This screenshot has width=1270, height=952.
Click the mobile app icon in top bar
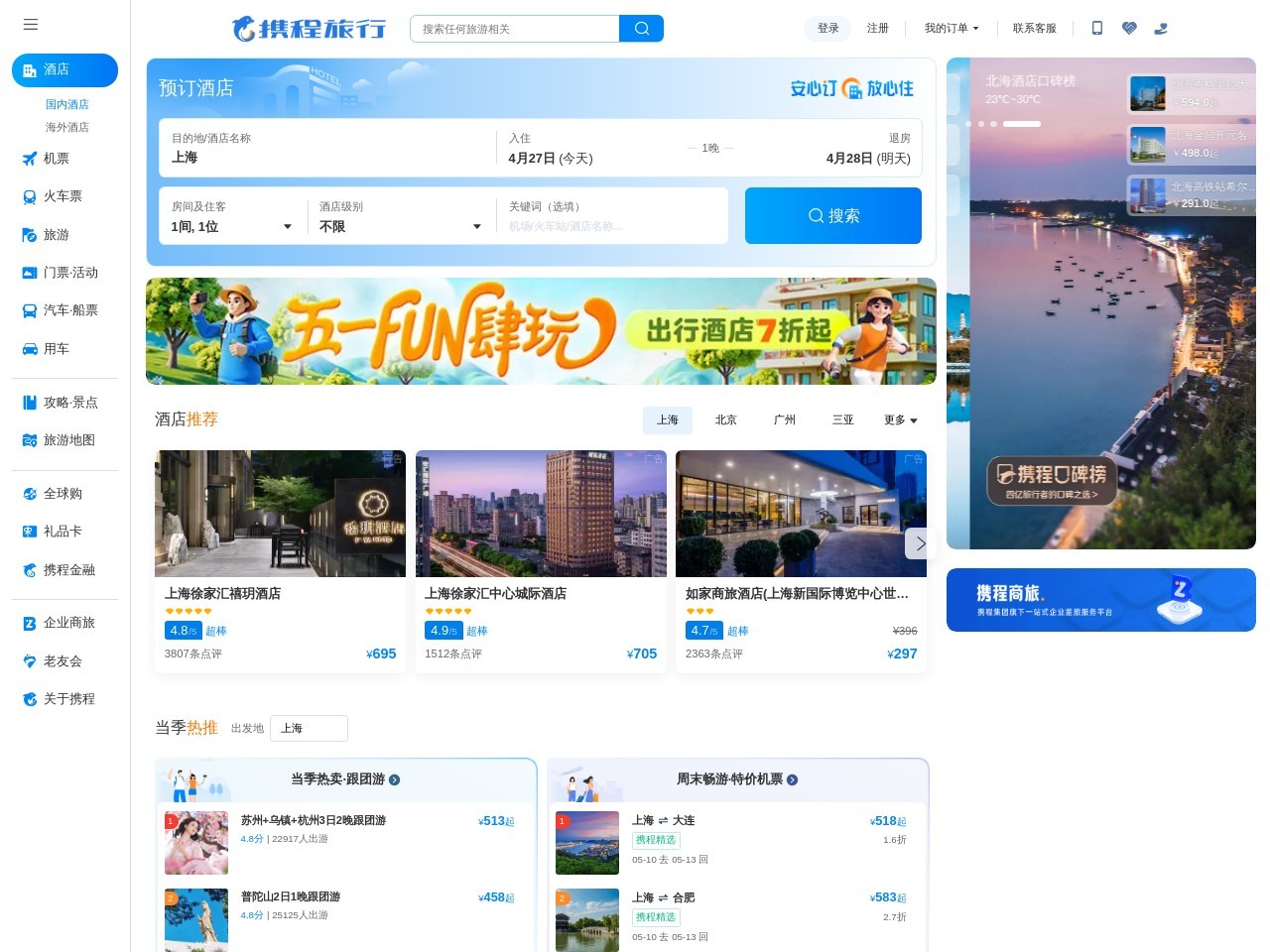[x=1096, y=29]
